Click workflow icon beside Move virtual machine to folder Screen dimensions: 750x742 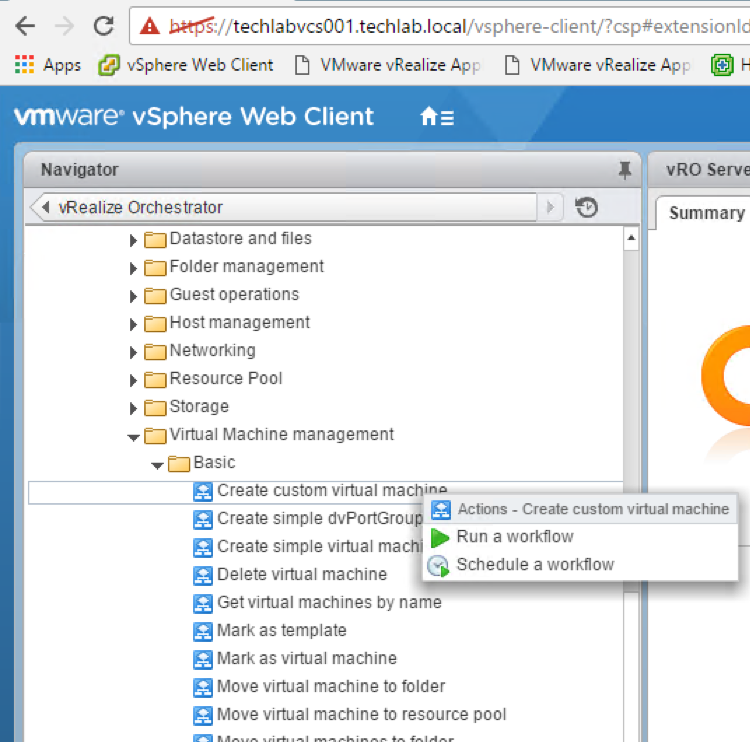tap(203, 687)
